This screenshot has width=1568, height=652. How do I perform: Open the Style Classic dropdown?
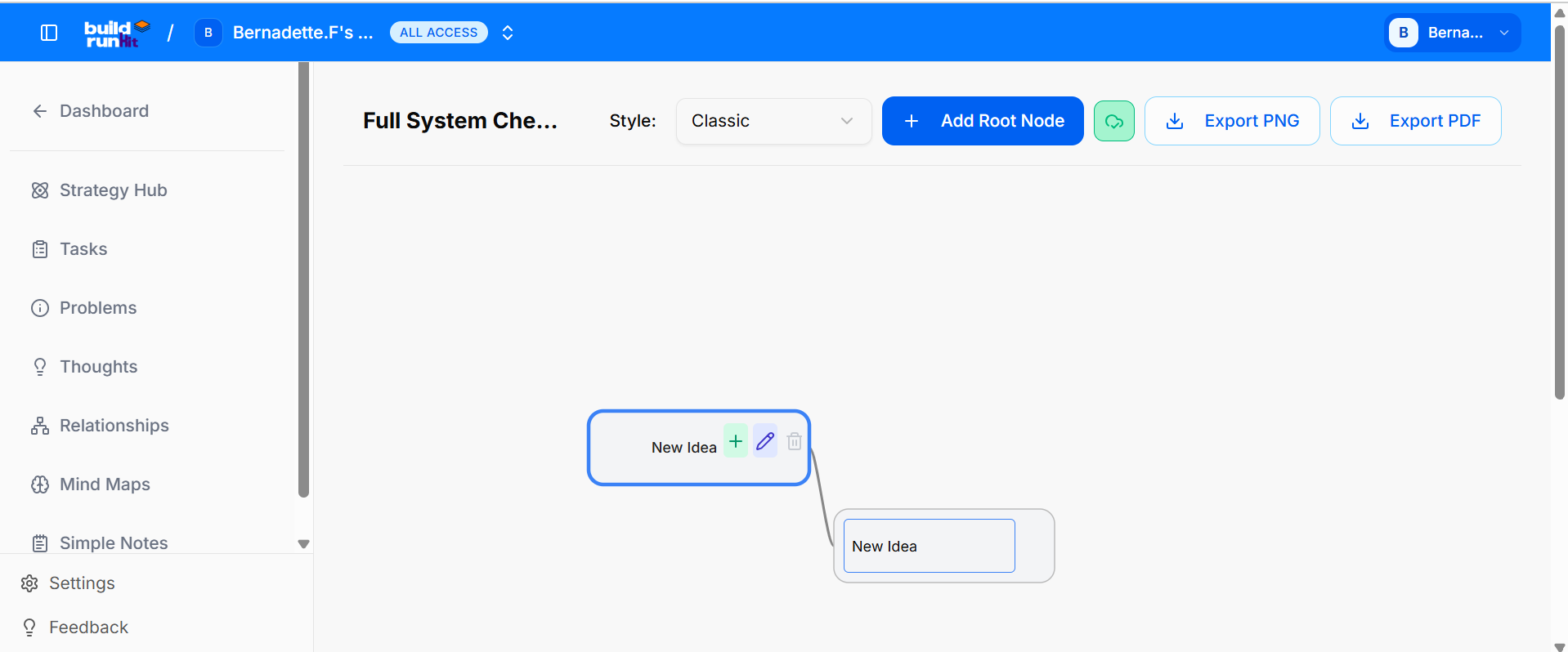coord(773,121)
